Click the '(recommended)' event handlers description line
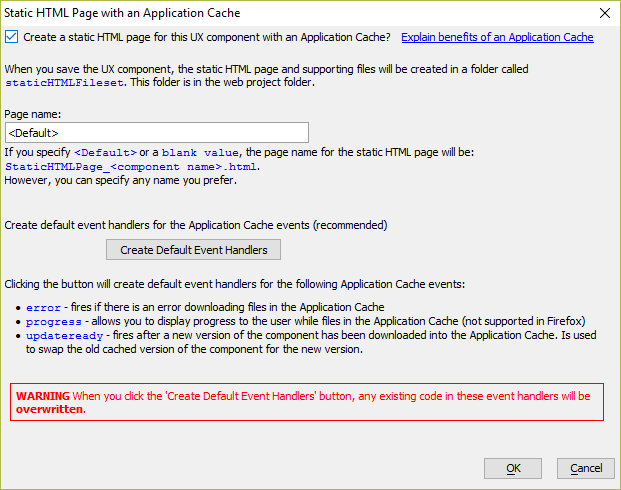This screenshot has height=490, width=621. click(x=196, y=225)
